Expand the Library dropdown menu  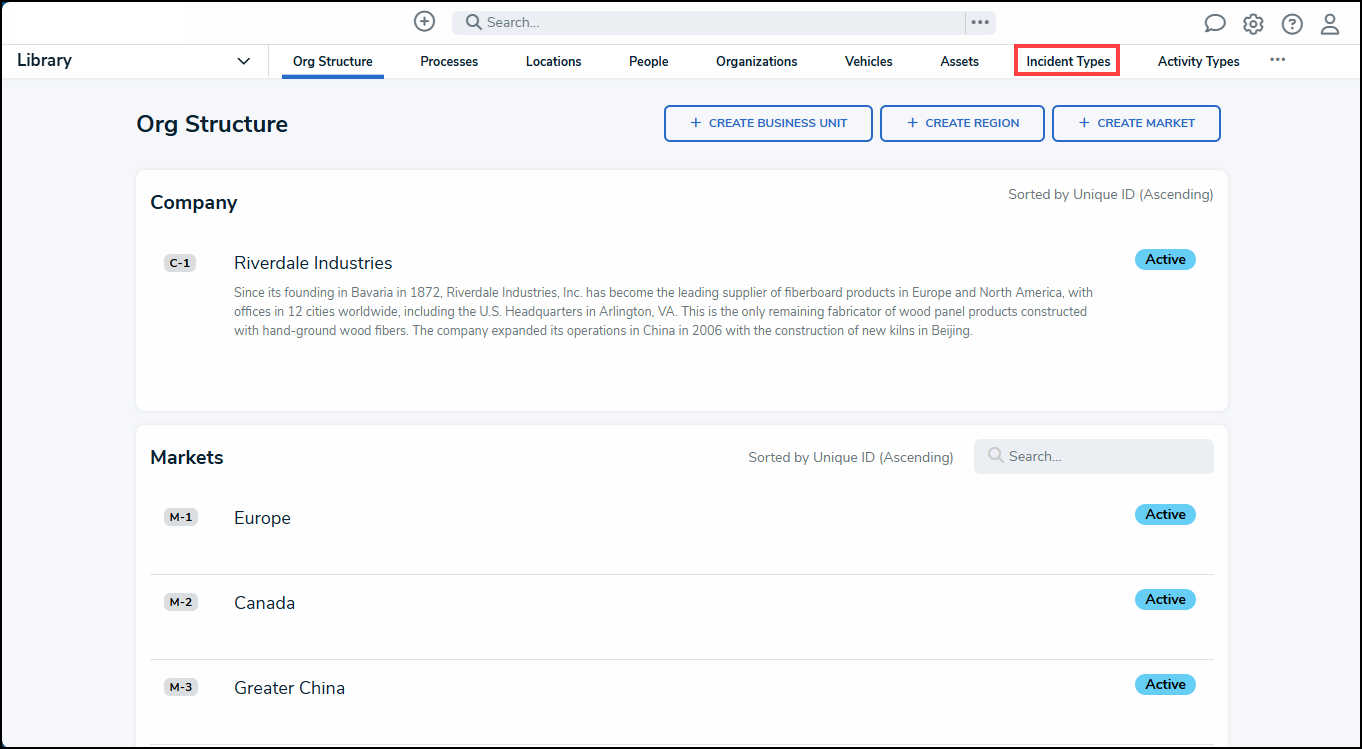[243, 61]
